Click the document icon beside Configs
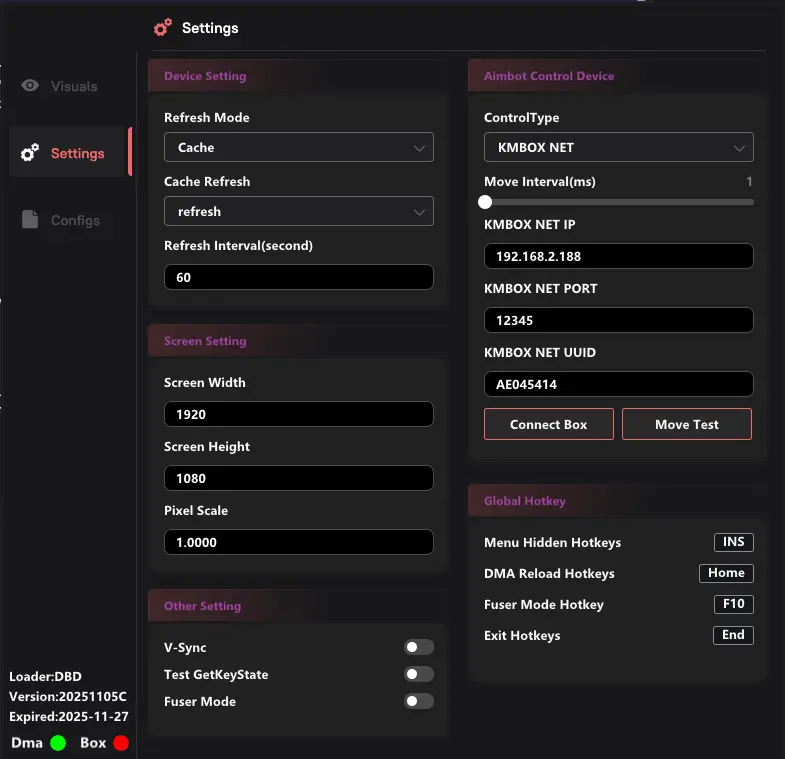Image resolution: width=785 pixels, height=759 pixels. [x=30, y=220]
